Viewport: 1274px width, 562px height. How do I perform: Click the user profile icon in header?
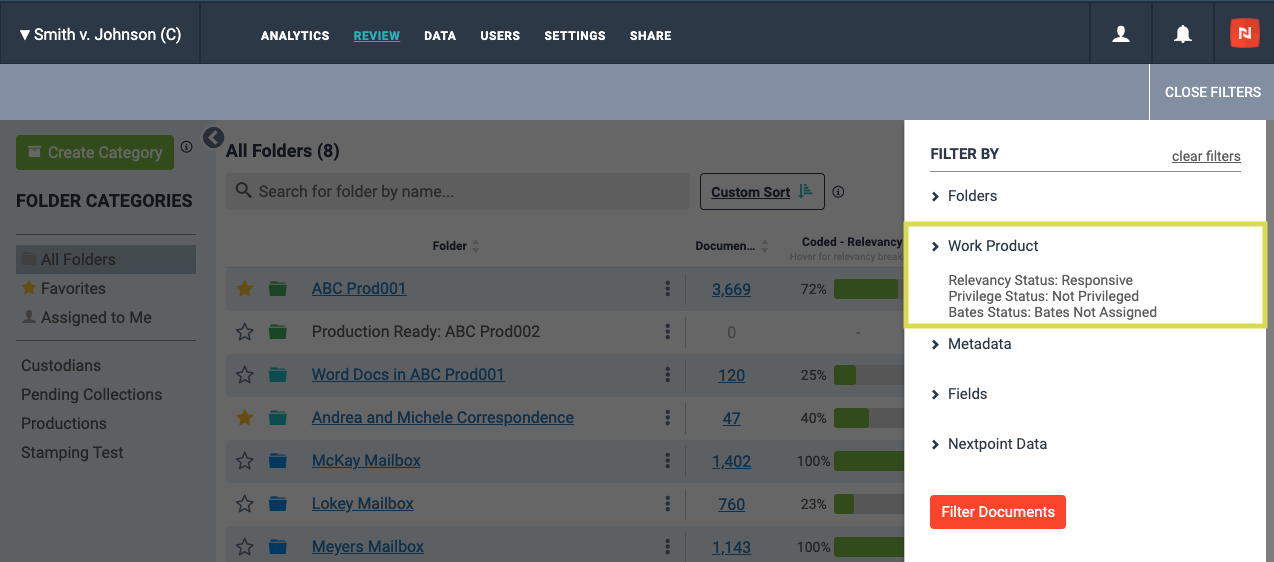point(1121,34)
